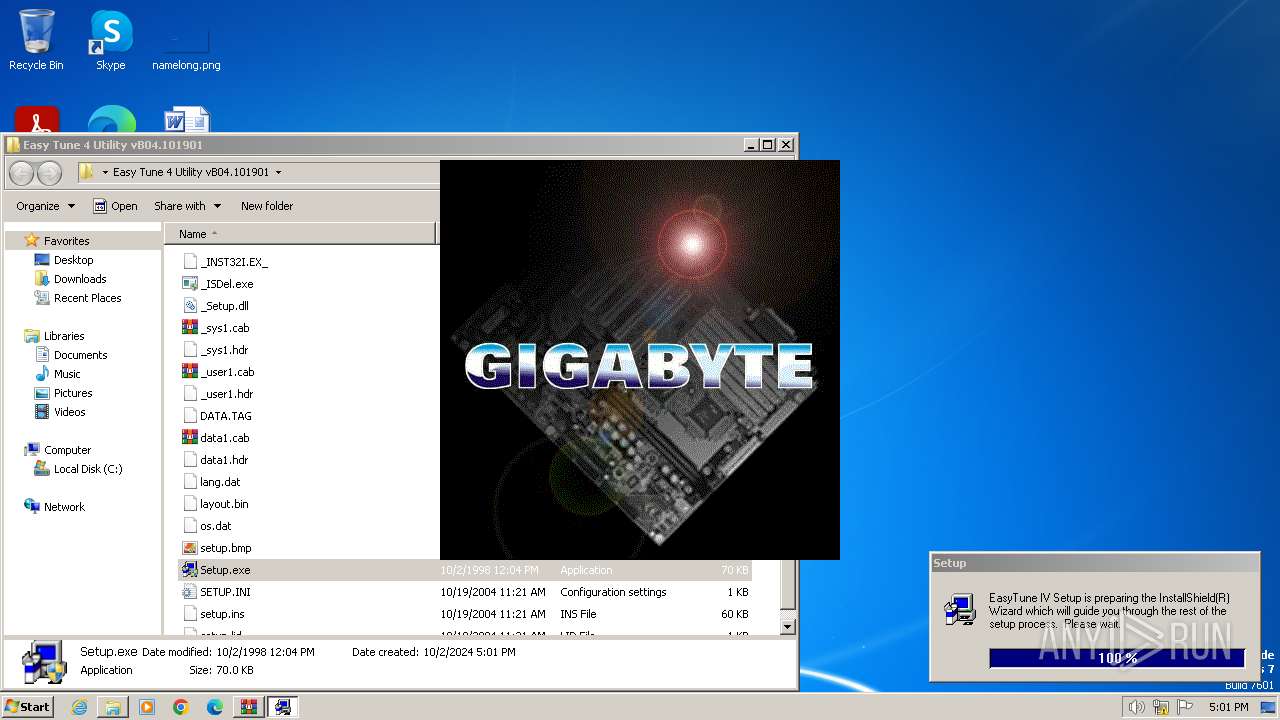The width and height of the screenshot is (1280, 720).
Task: Click the network tray icon
Action: point(1160,707)
